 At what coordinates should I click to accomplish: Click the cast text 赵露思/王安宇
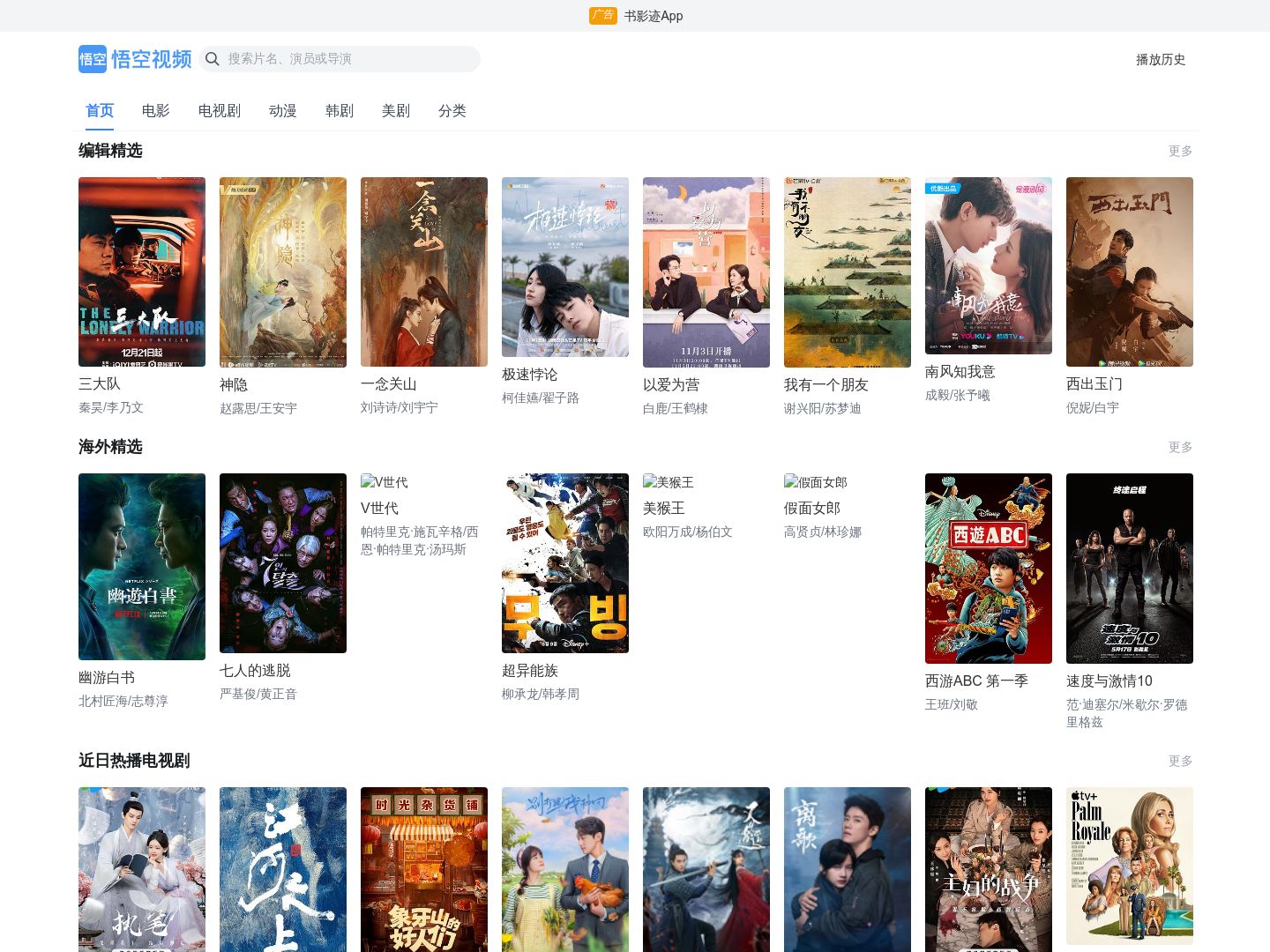point(258,408)
